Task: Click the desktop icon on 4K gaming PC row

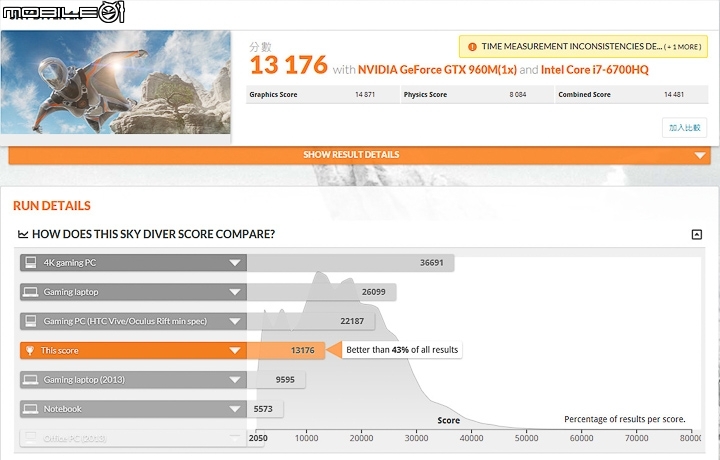Action: pyautogui.click(x=31, y=263)
